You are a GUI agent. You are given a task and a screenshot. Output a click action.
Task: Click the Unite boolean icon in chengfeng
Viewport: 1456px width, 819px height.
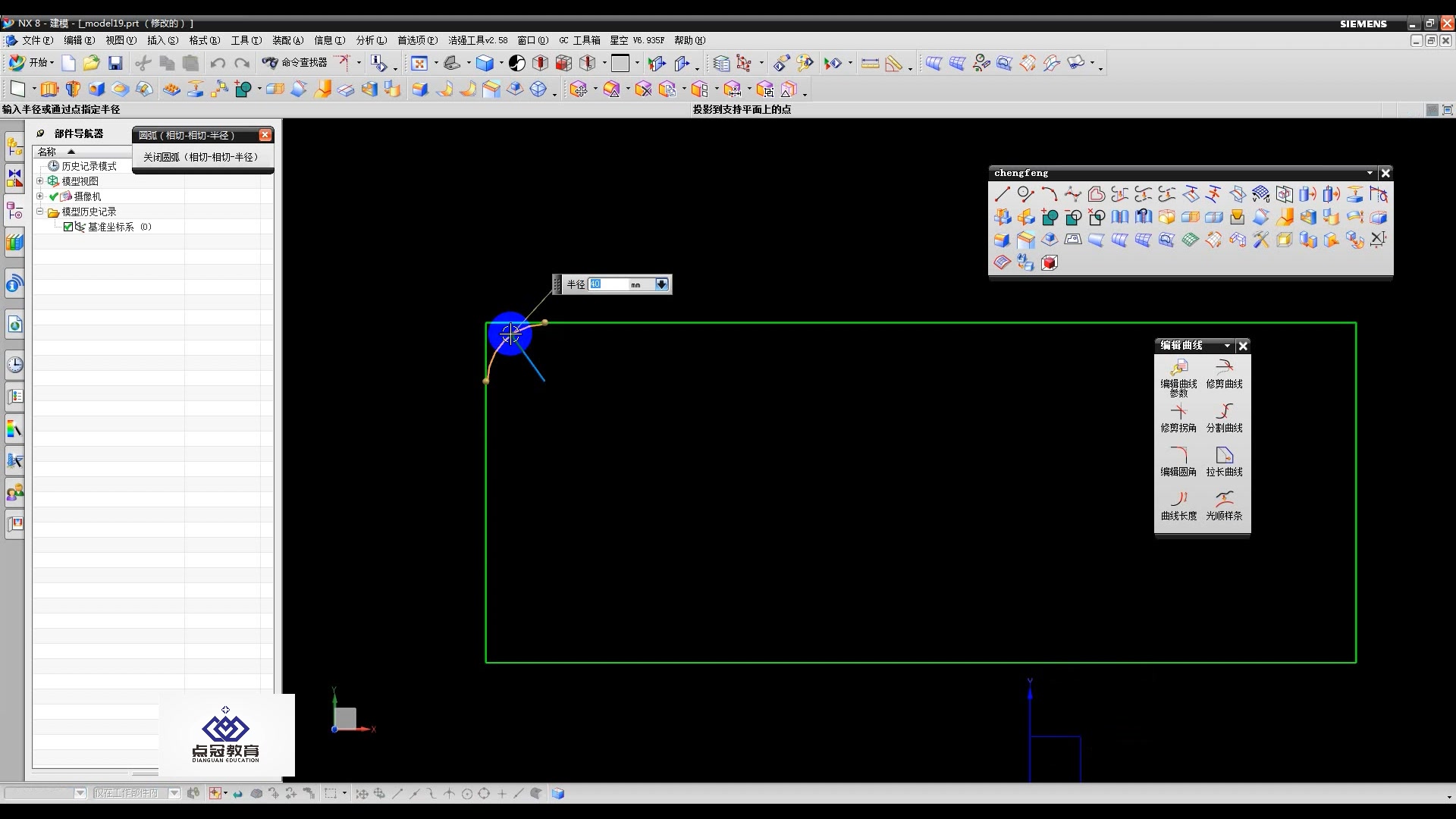tap(1050, 218)
